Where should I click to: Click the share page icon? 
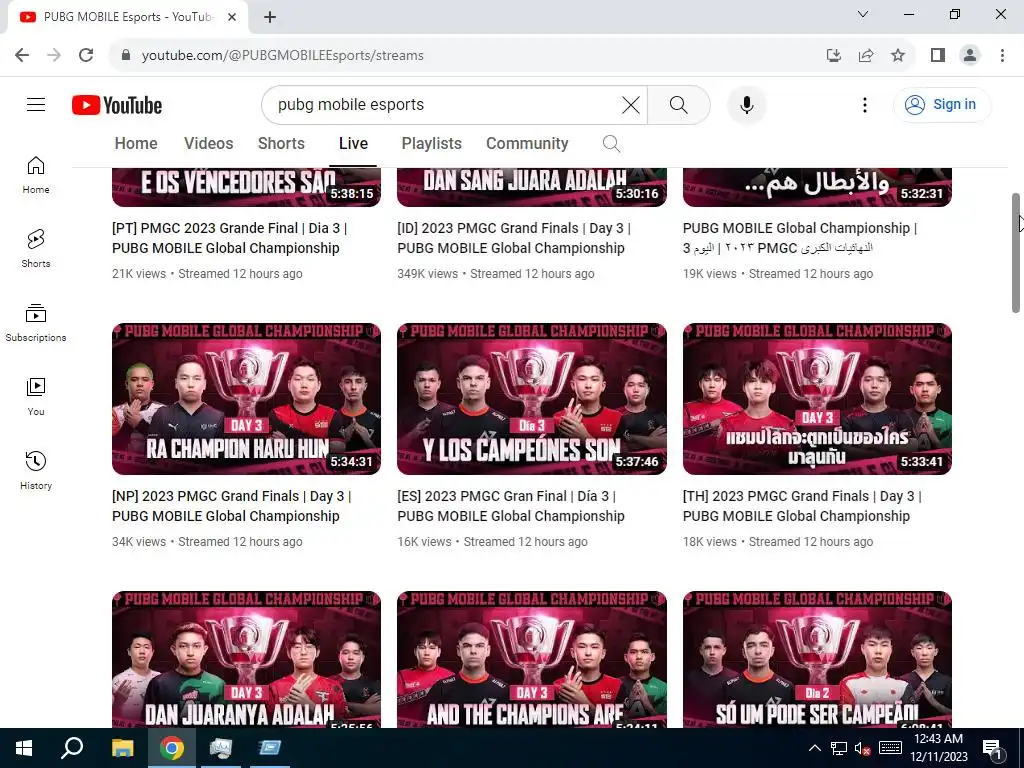(866, 55)
